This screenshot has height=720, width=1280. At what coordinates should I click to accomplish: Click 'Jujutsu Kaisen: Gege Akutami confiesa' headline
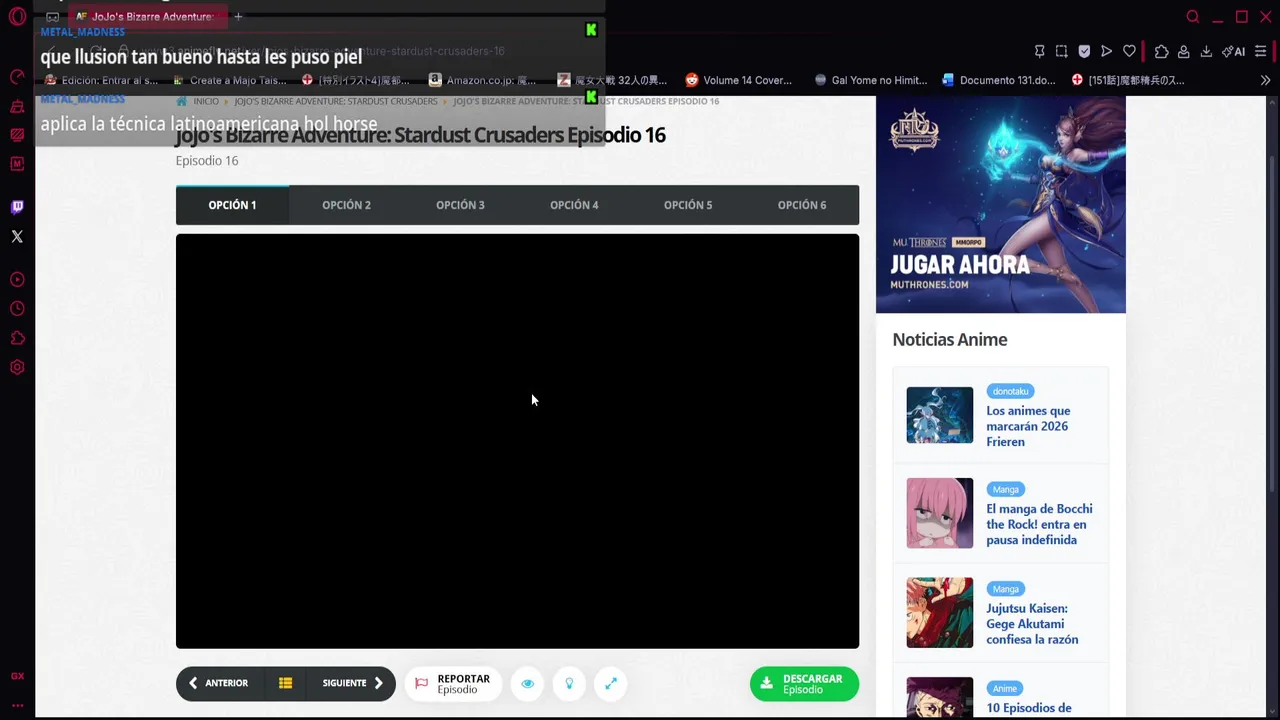[1032, 624]
